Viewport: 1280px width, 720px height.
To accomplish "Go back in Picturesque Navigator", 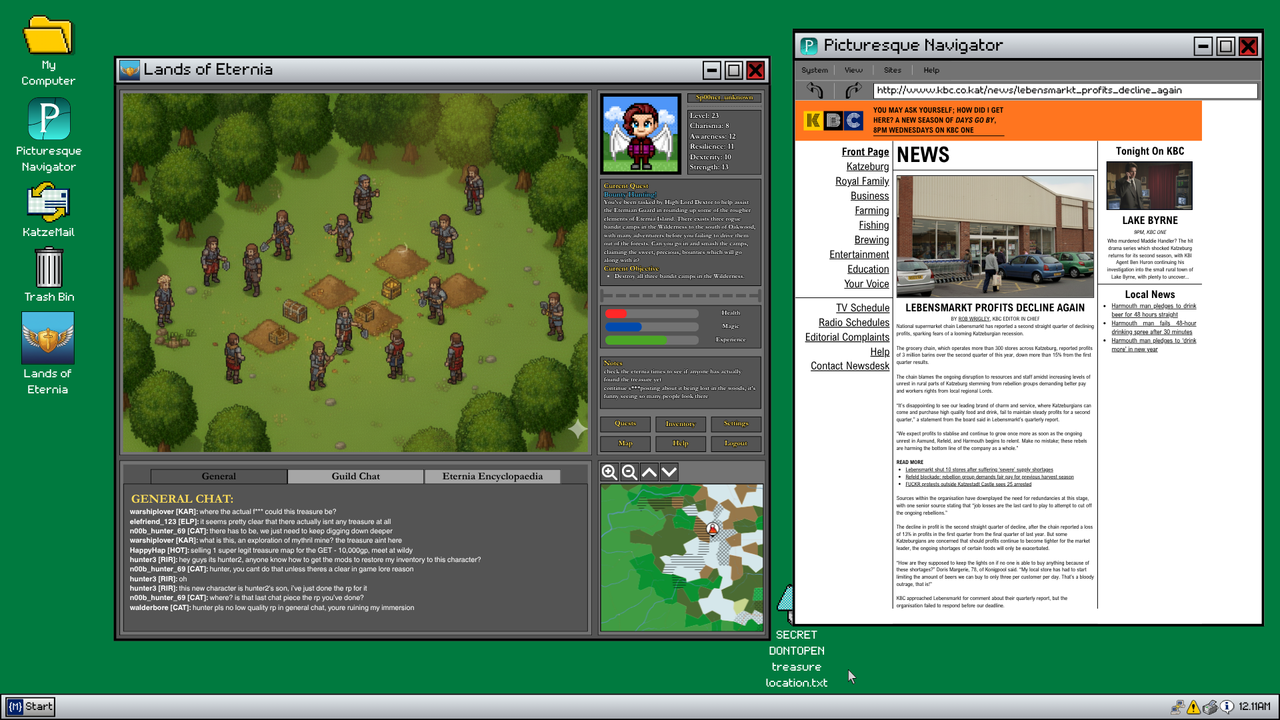I will [815, 90].
